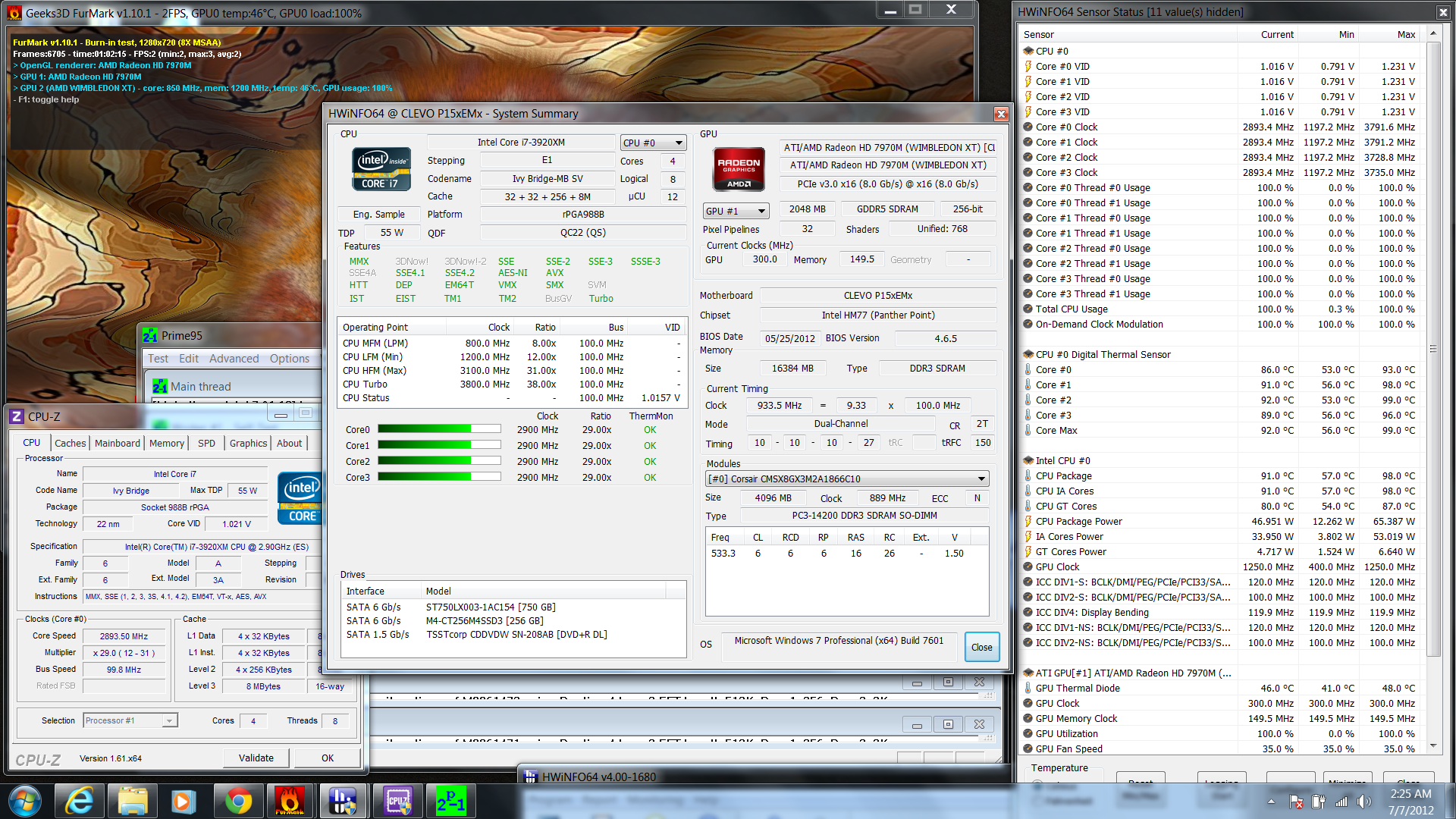Click the Prime95 Main thread icon
Image resolution: width=1456 pixels, height=819 pixels.
[160, 387]
